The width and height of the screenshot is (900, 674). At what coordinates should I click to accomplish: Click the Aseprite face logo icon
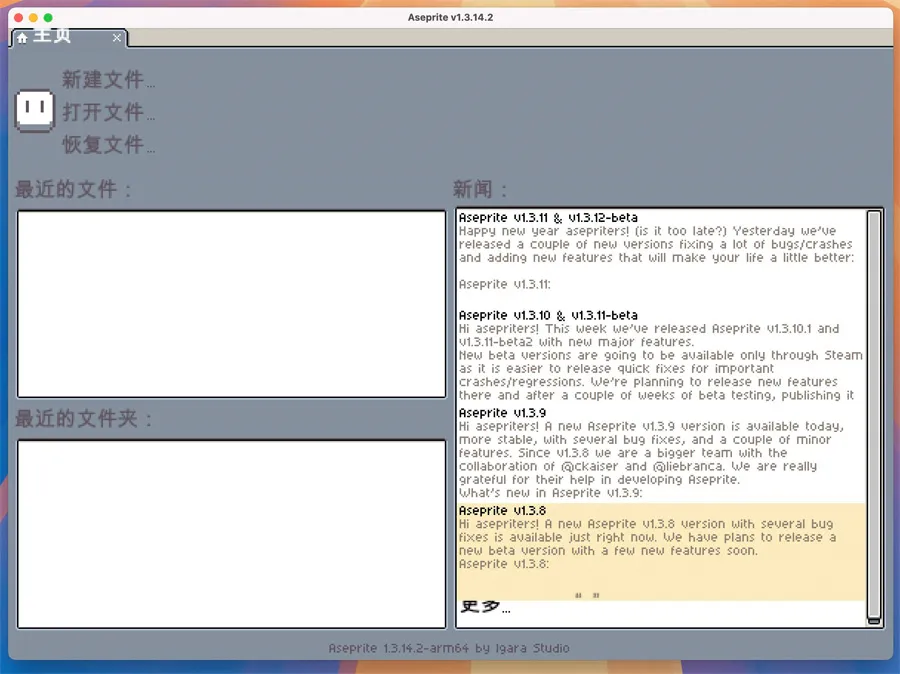(35, 110)
